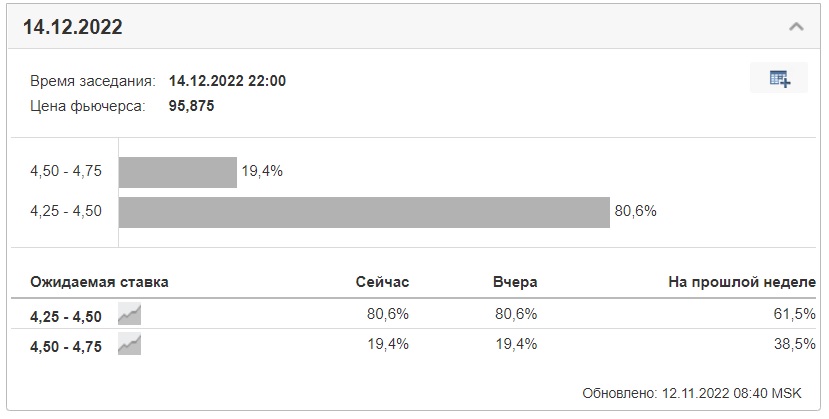The height and width of the screenshot is (419, 829).
Task: Select the 4,25 - 4,50 table row label
Action: click(x=66, y=316)
